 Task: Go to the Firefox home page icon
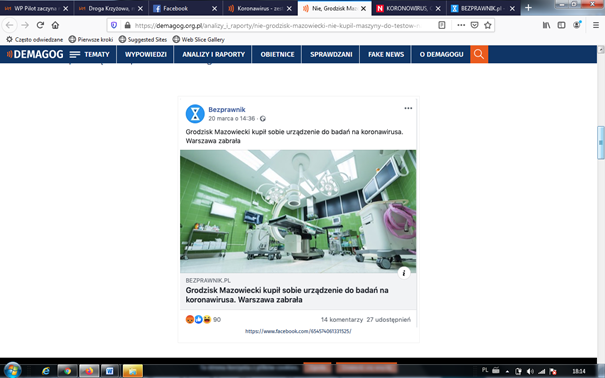tap(55, 25)
